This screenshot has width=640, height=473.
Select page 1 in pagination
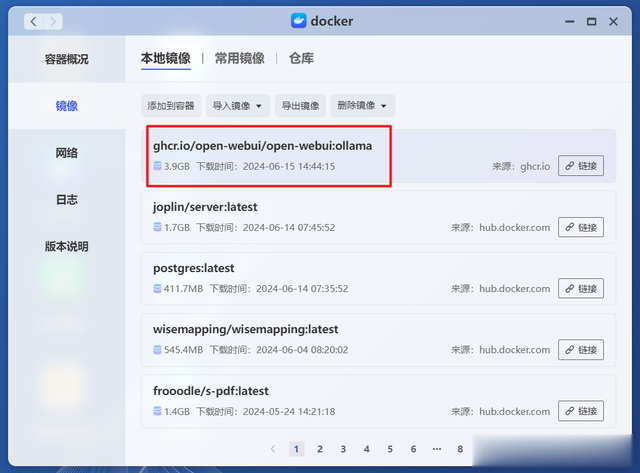[x=296, y=449]
